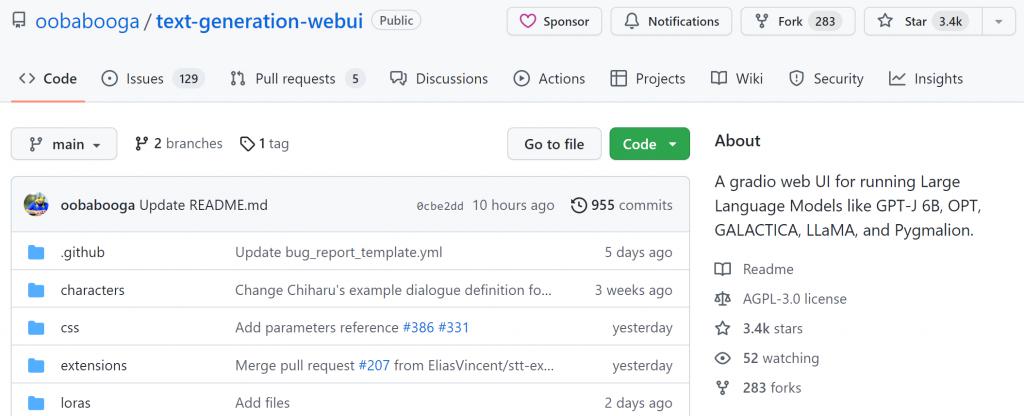1024x416 pixels.
Task: Sponsor this project with the heart button
Action: 554,22
